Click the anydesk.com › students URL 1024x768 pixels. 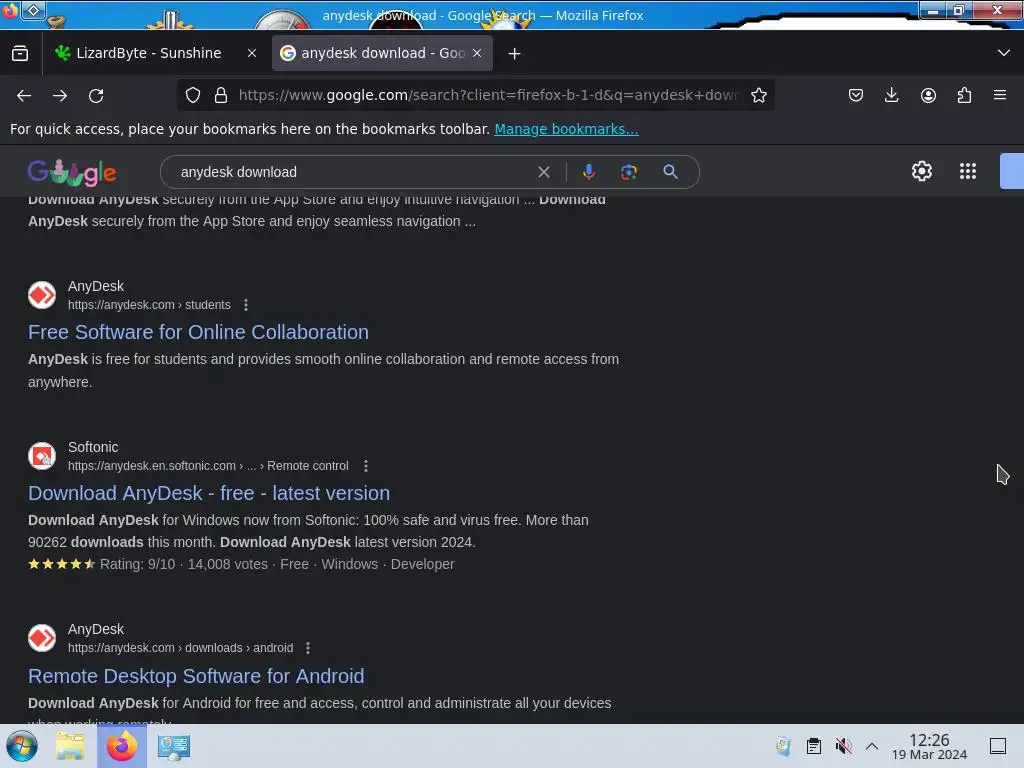click(149, 305)
